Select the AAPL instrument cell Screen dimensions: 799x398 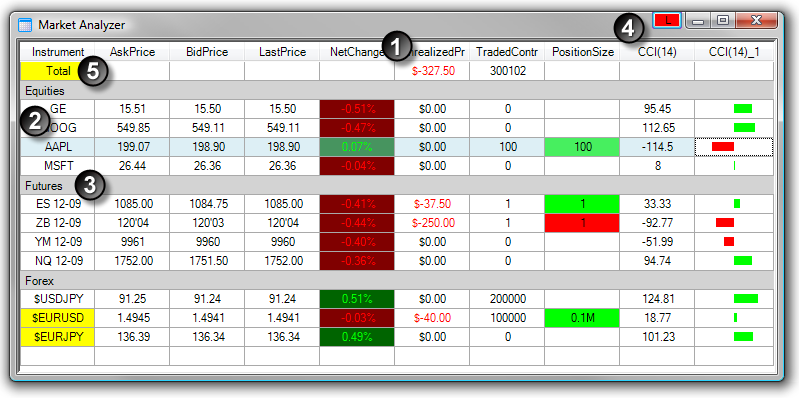(58, 147)
